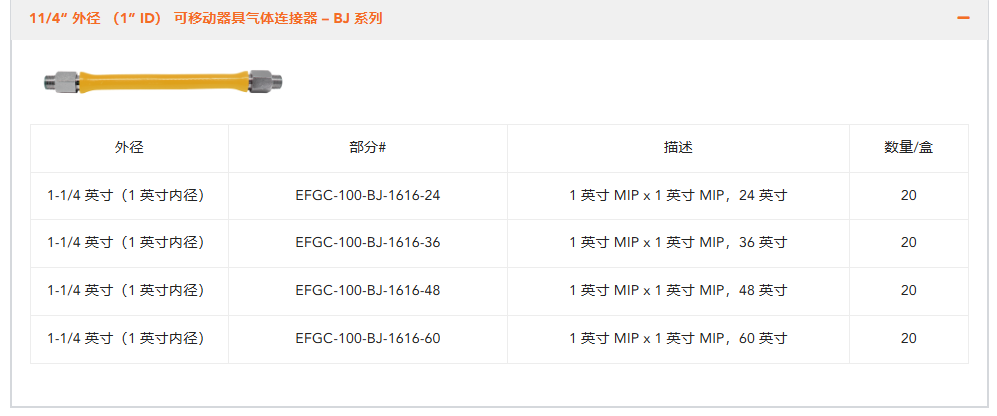This screenshot has width=997, height=416.
Task: Click the BJ series section header title
Action: point(205,18)
